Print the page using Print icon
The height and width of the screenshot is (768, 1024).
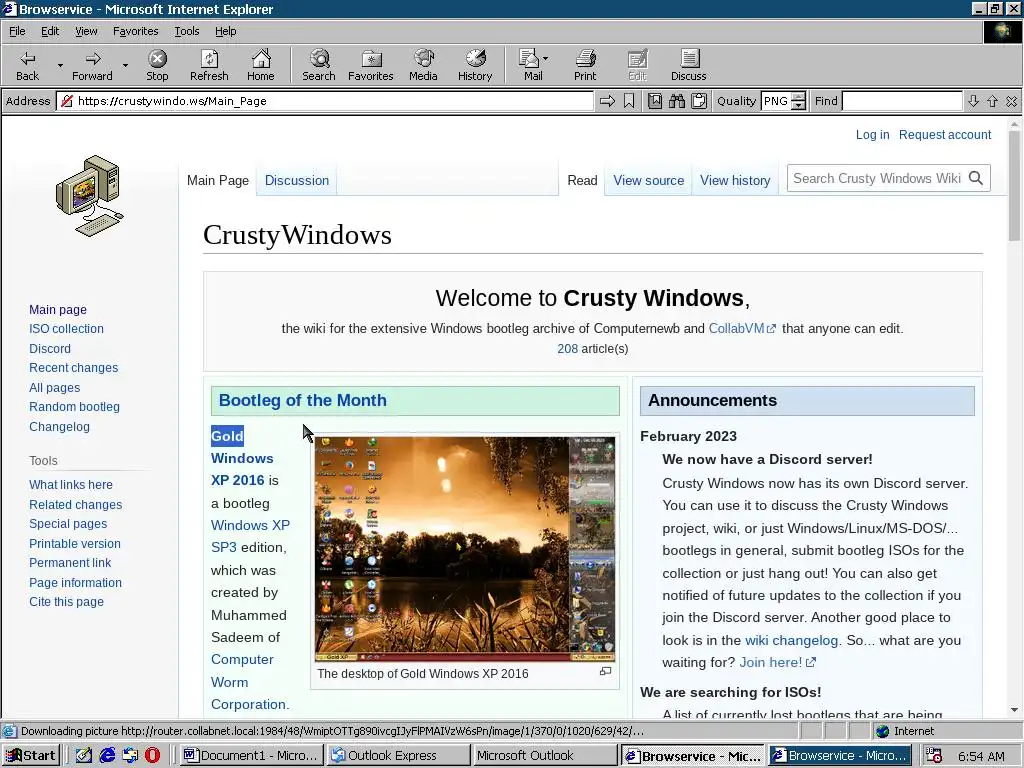585,59
